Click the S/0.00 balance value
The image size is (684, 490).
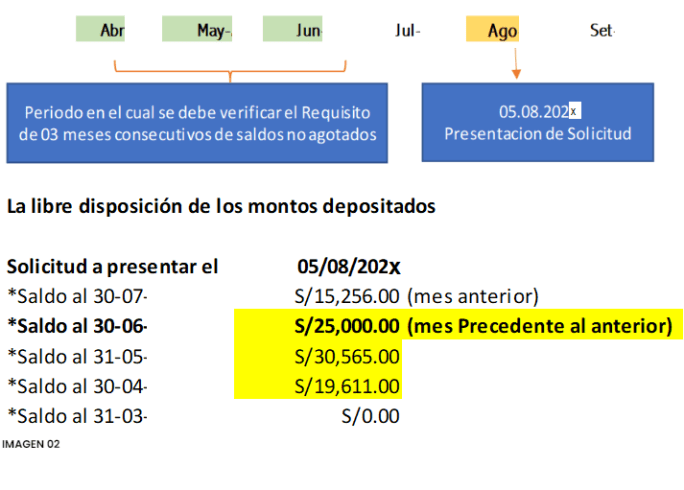coord(370,415)
